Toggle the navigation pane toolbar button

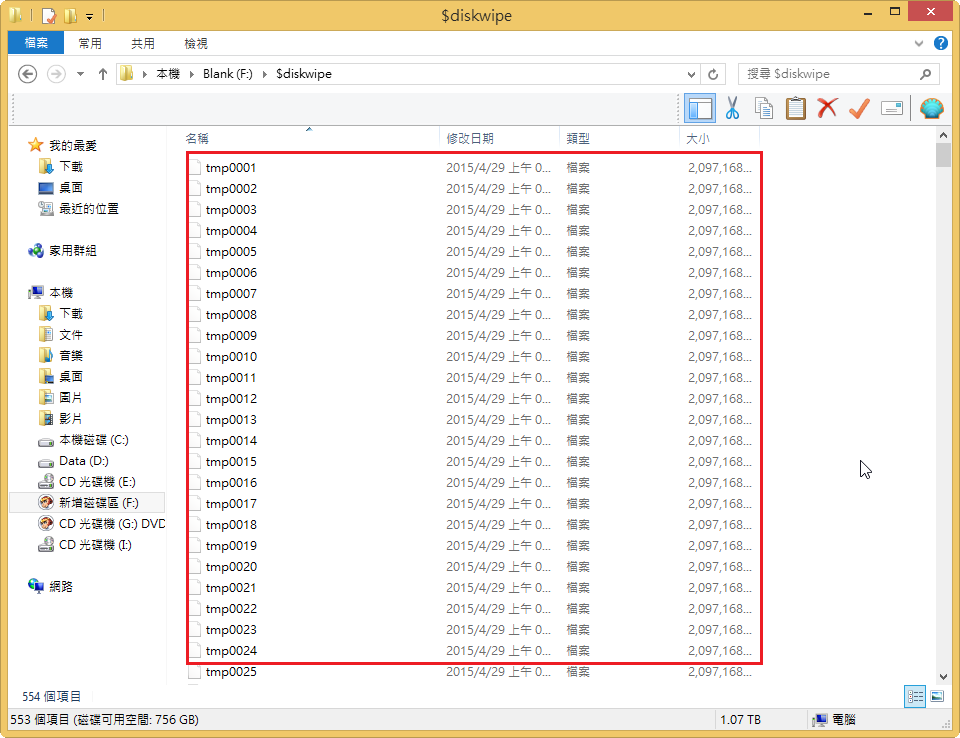click(700, 108)
